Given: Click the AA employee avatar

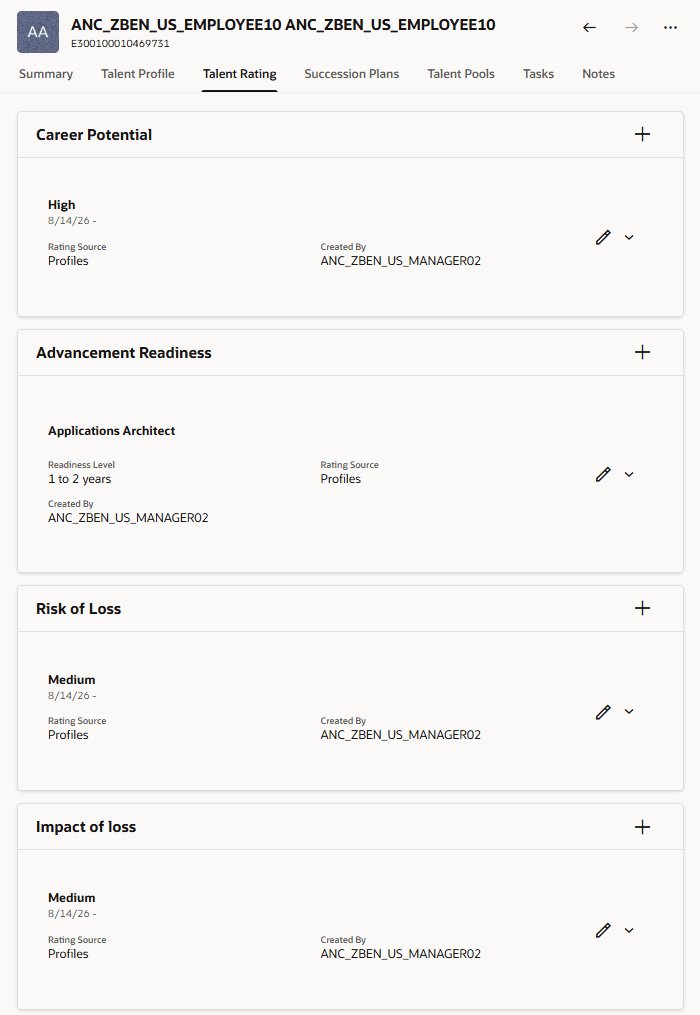Looking at the screenshot, I should 38,32.
